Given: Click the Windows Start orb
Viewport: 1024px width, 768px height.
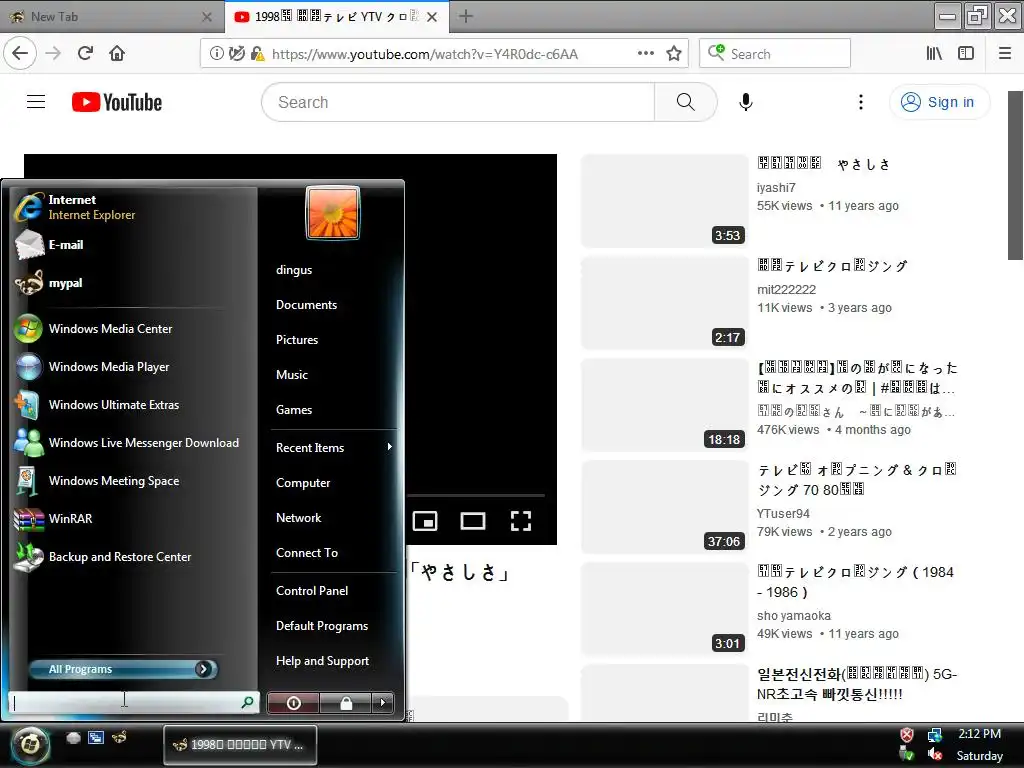Looking at the screenshot, I should click(29, 744).
